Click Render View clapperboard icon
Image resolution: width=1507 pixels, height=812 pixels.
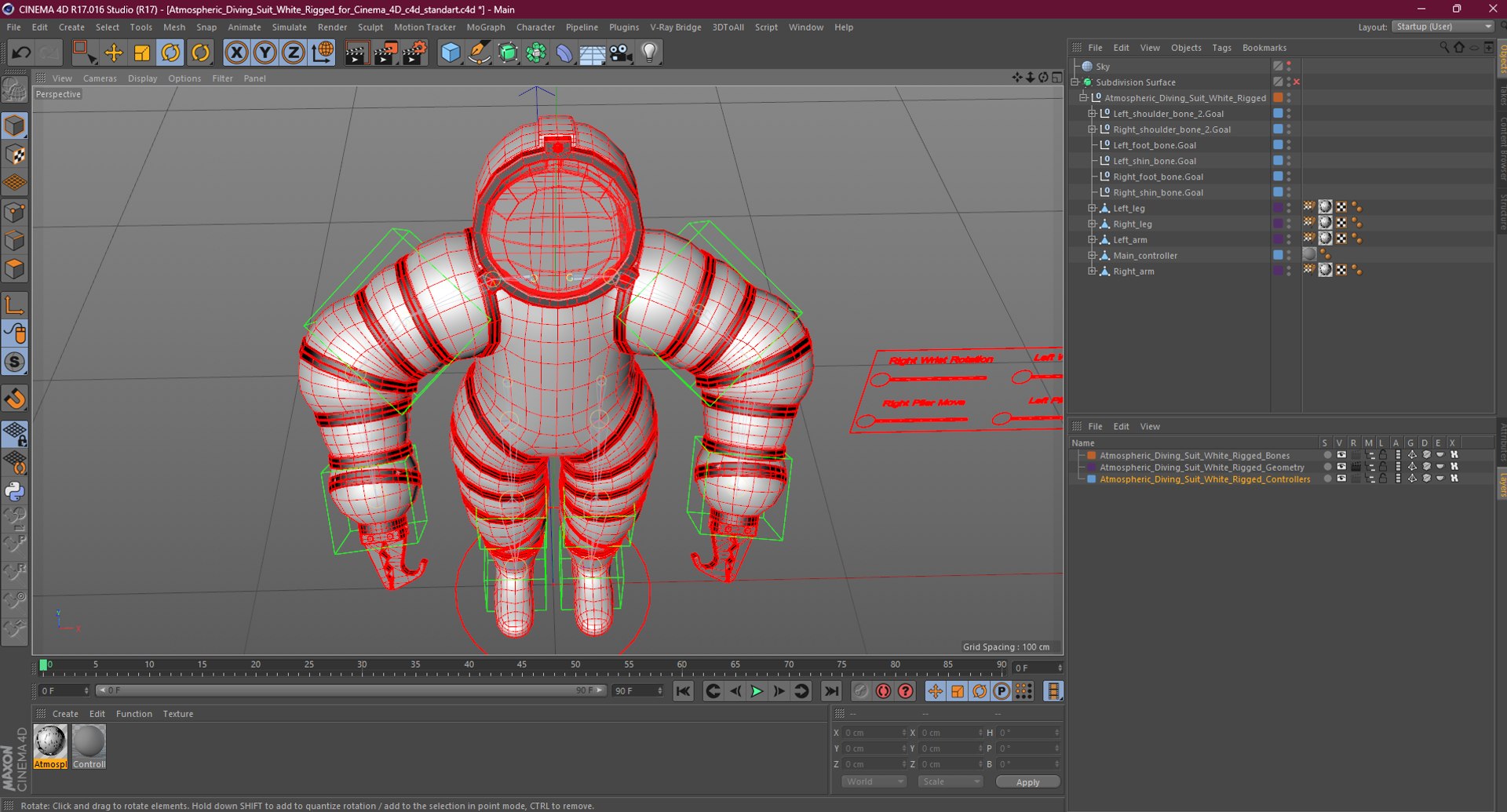click(x=356, y=53)
